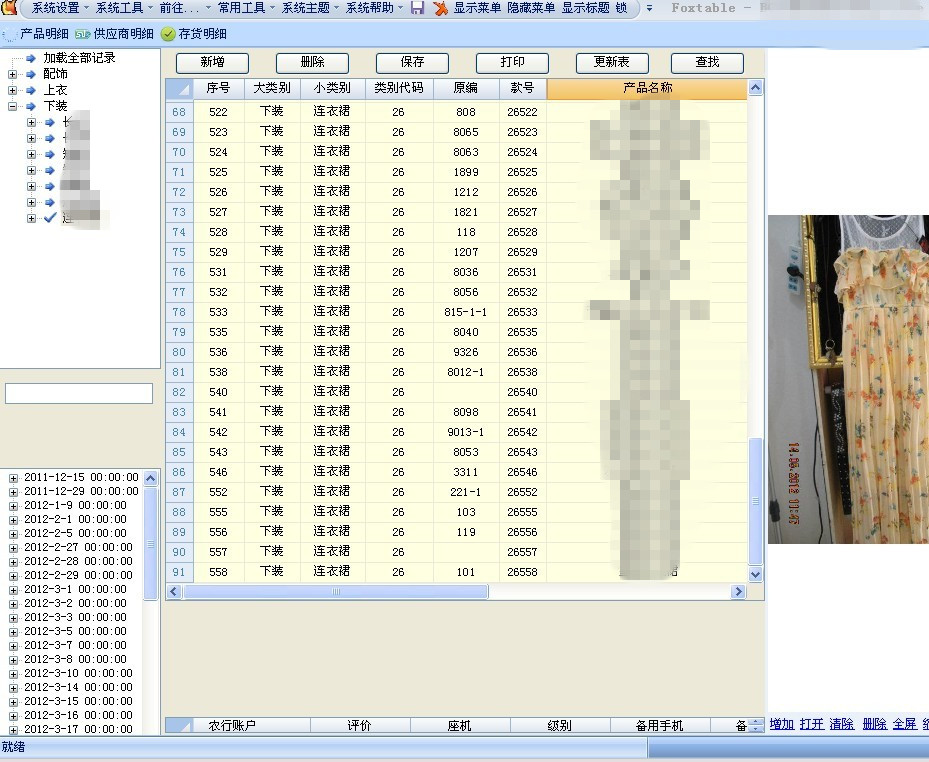929x762 pixels.
Task: Select the 加载全部记录 tree node
Action: coord(79,58)
